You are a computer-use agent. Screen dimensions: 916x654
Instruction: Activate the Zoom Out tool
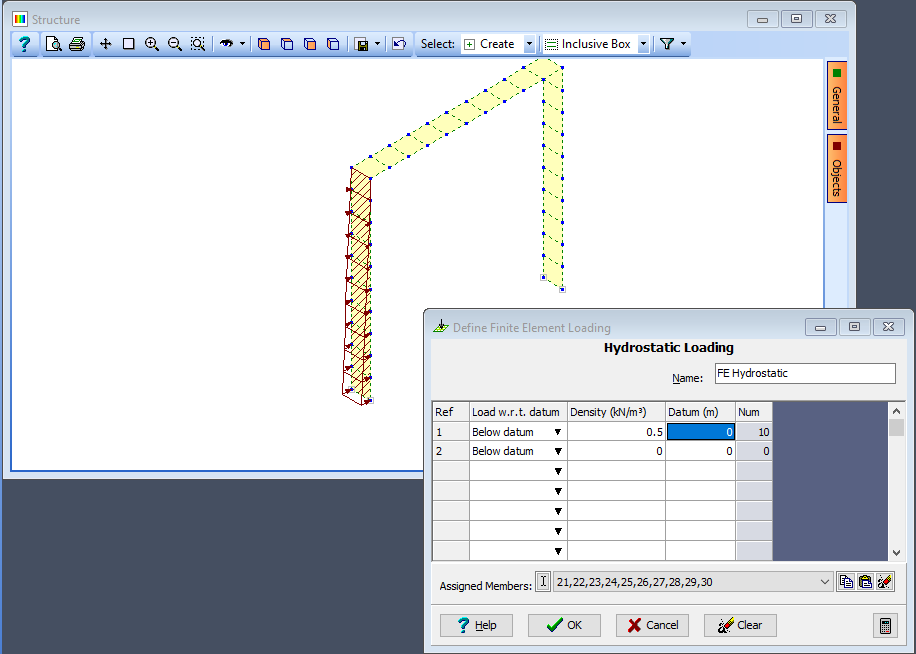coord(174,44)
